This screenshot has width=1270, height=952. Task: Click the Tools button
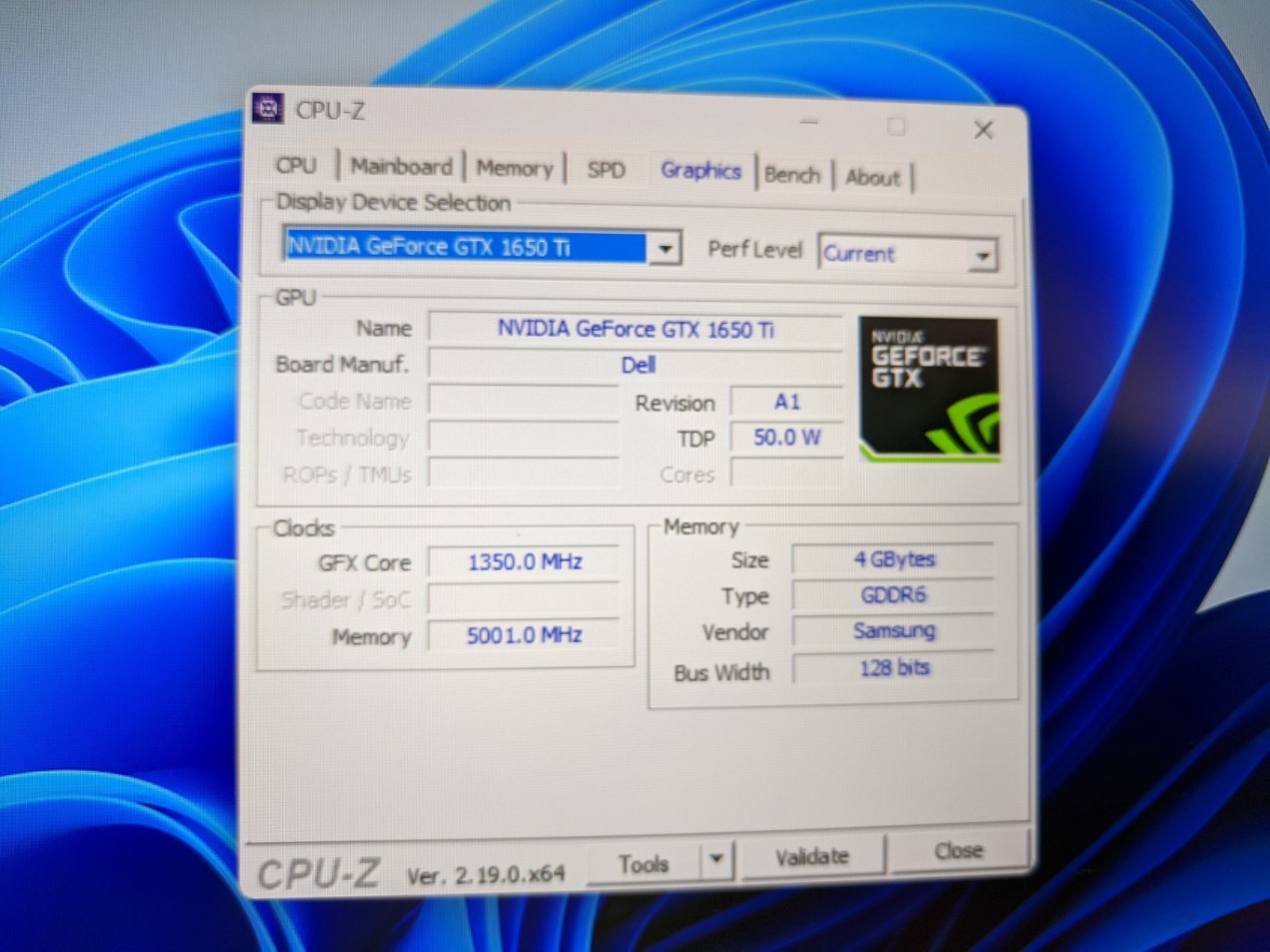click(x=644, y=863)
